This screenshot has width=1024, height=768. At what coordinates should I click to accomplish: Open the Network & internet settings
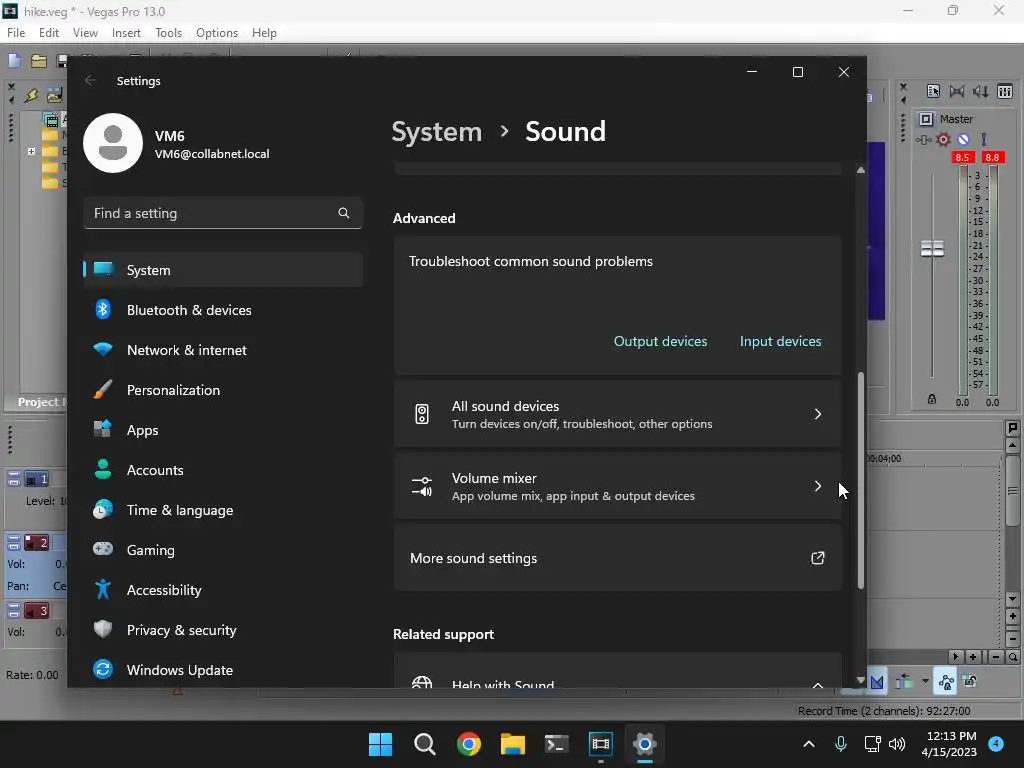click(x=223, y=350)
